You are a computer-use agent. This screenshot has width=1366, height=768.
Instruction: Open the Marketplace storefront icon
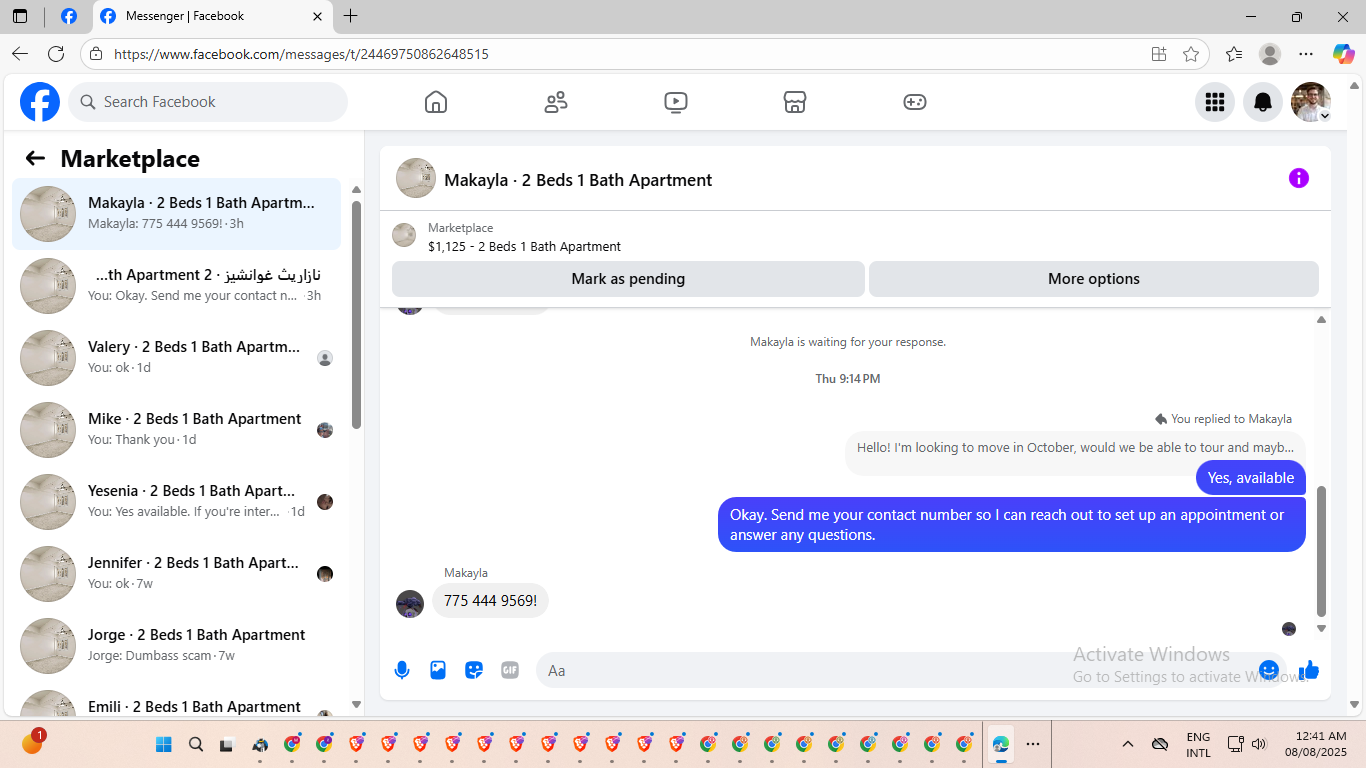click(795, 102)
